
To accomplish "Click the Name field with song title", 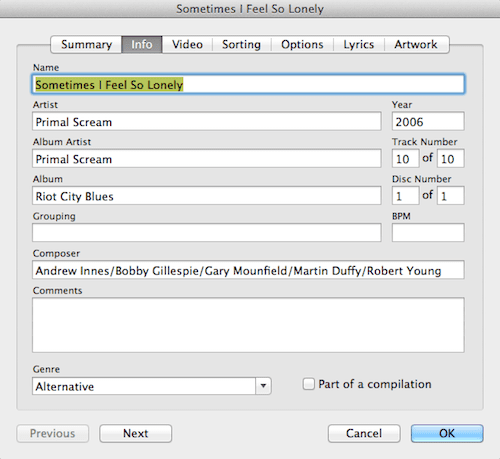I will pyautogui.click(x=248, y=84).
